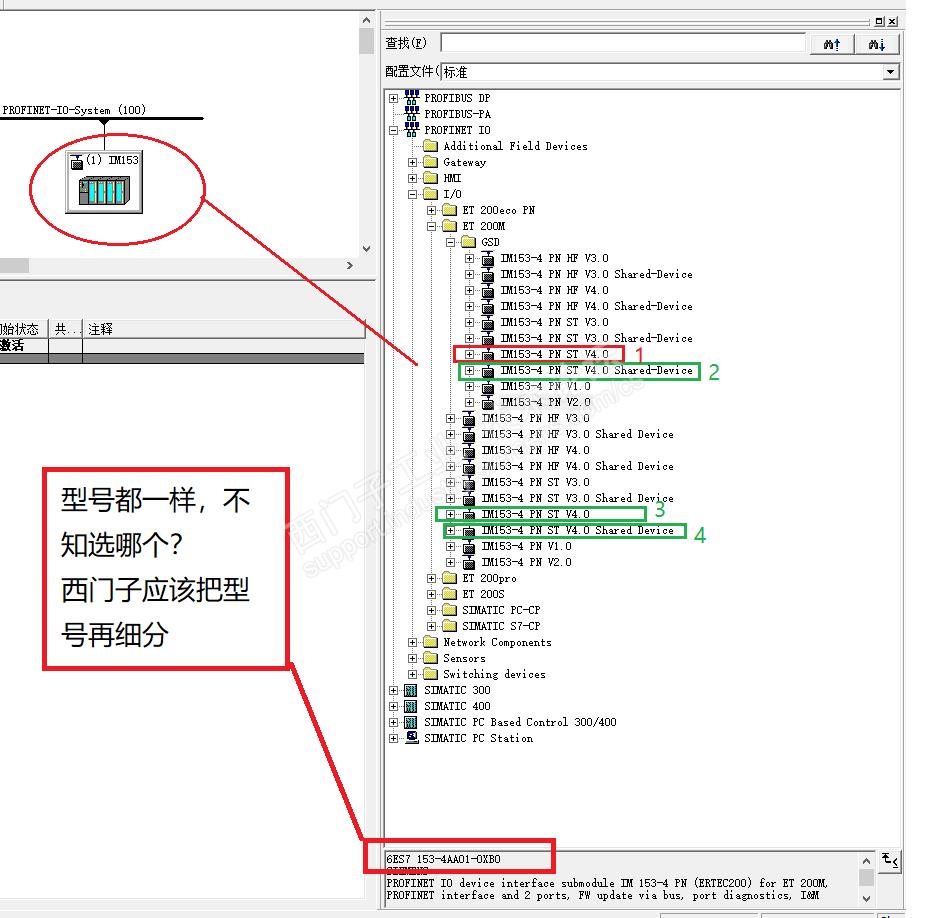The image size is (927, 918).
Task: Select IM153-4 PN V1.0 under ET 200M icon
Action: click(469, 546)
